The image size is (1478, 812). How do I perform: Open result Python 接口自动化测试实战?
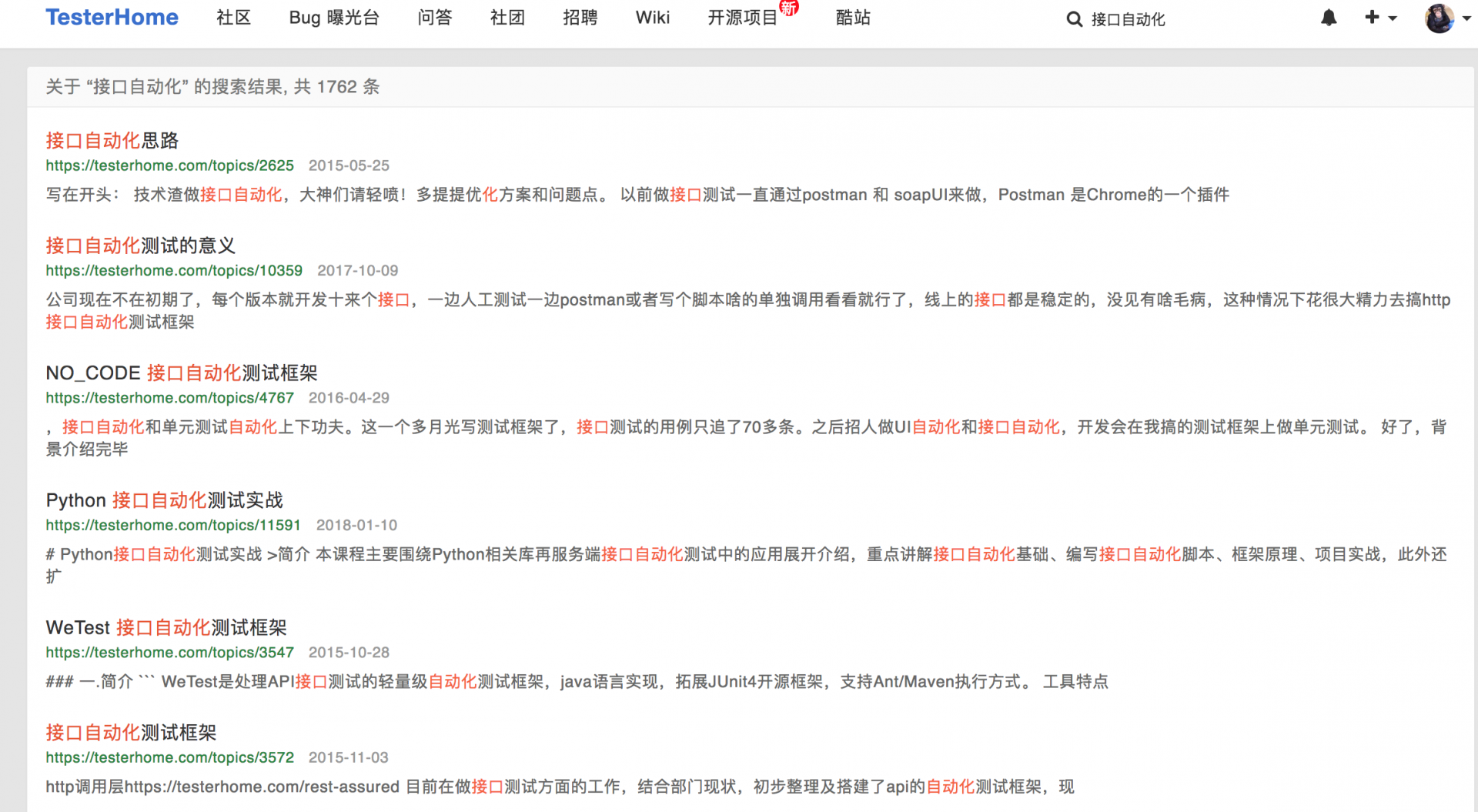coord(165,500)
